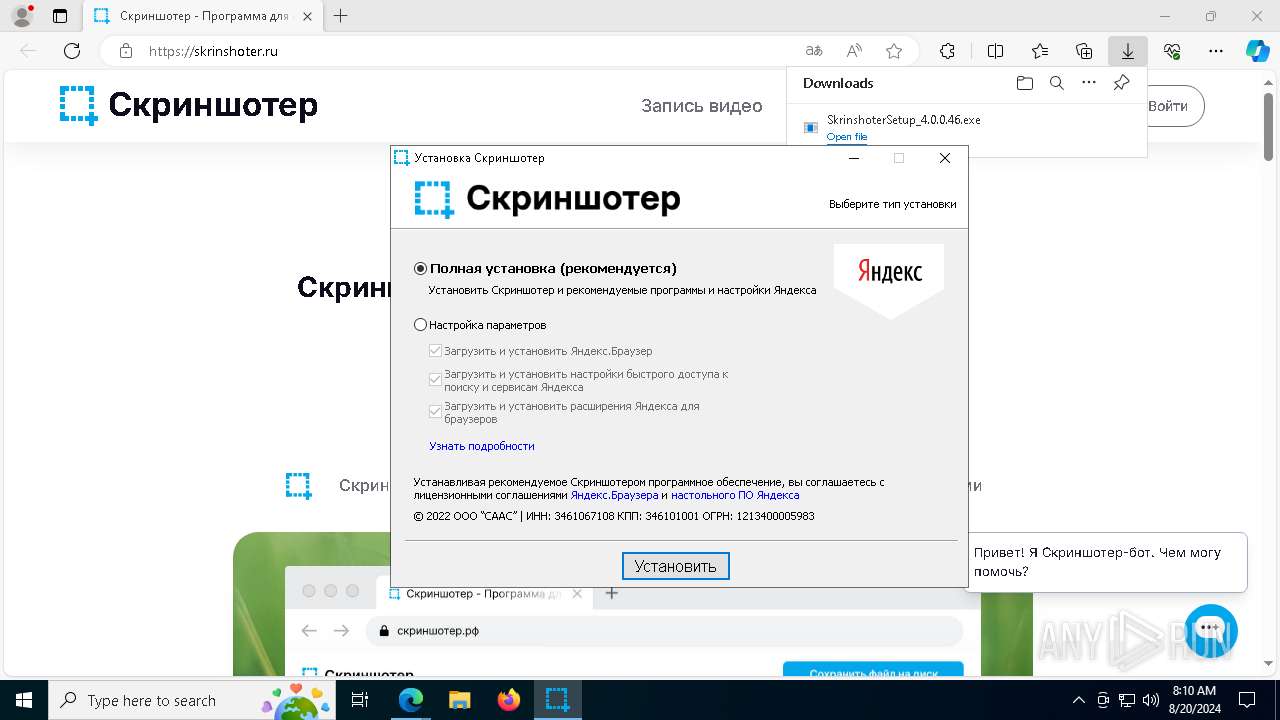The height and width of the screenshot is (720, 1280).
Task: Show hidden system tray icons
Action: 1078,700
